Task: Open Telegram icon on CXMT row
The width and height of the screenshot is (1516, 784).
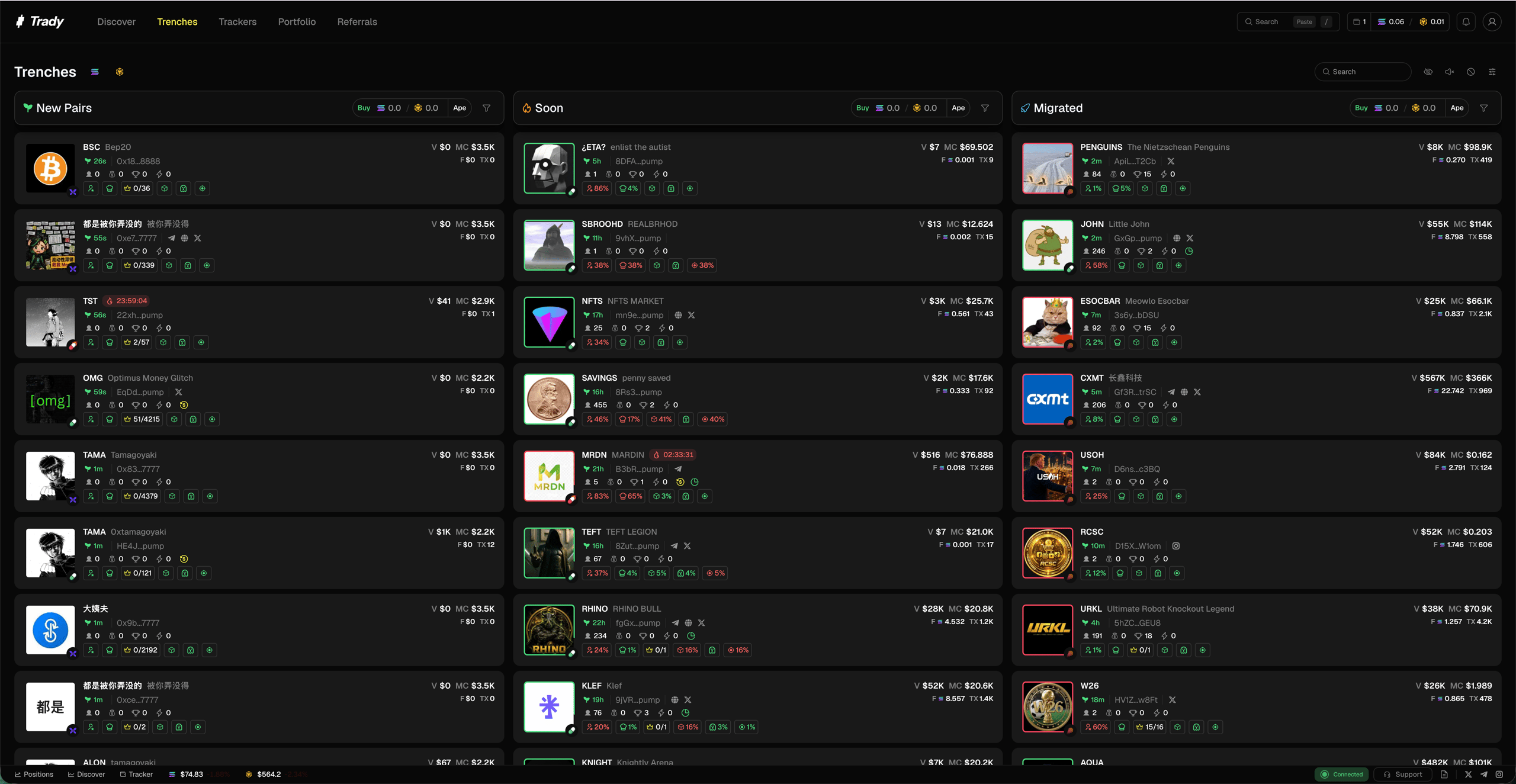Action: 1171,392
